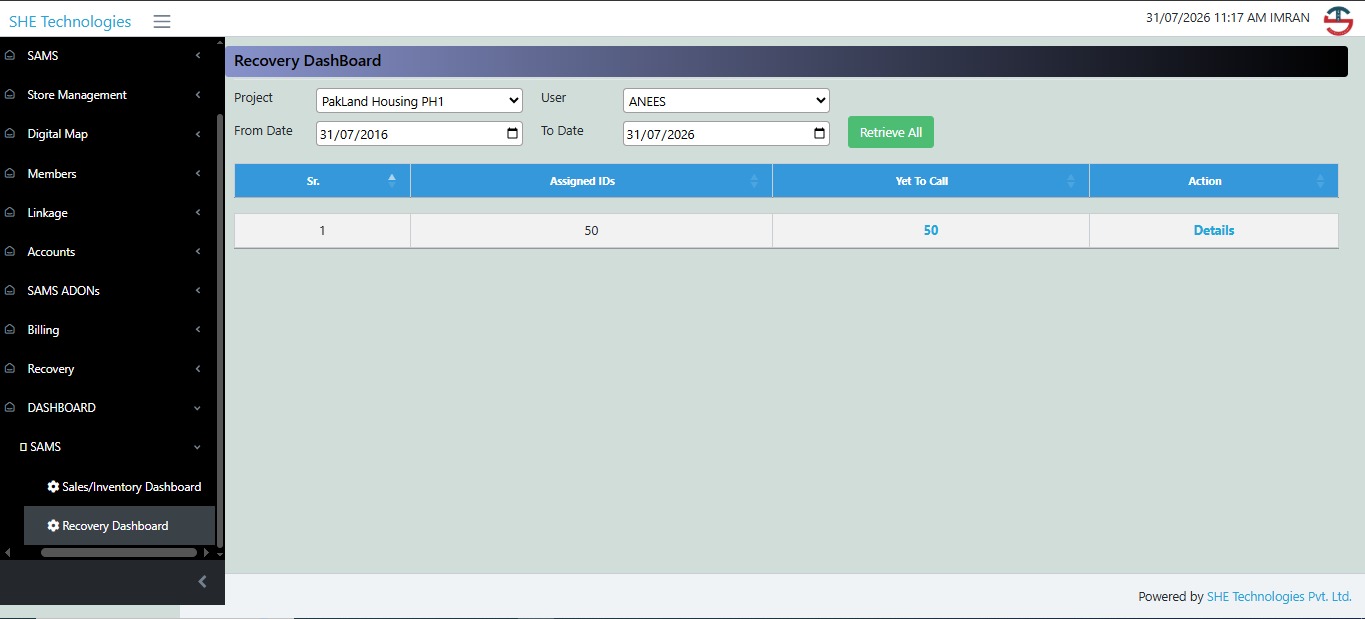Click SHE Technologies brand title
The image size is (1365, 619).
click(70, 21)
